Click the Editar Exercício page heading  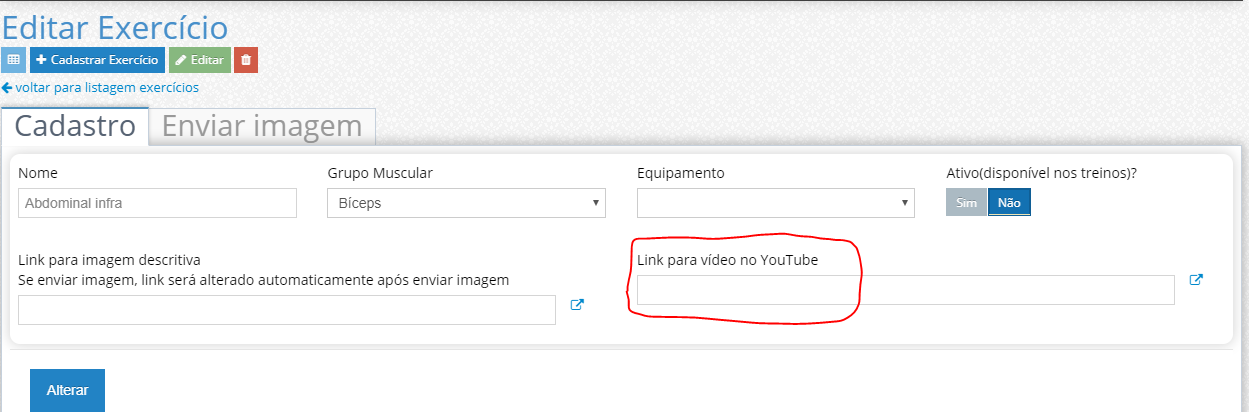coord(115,27)
